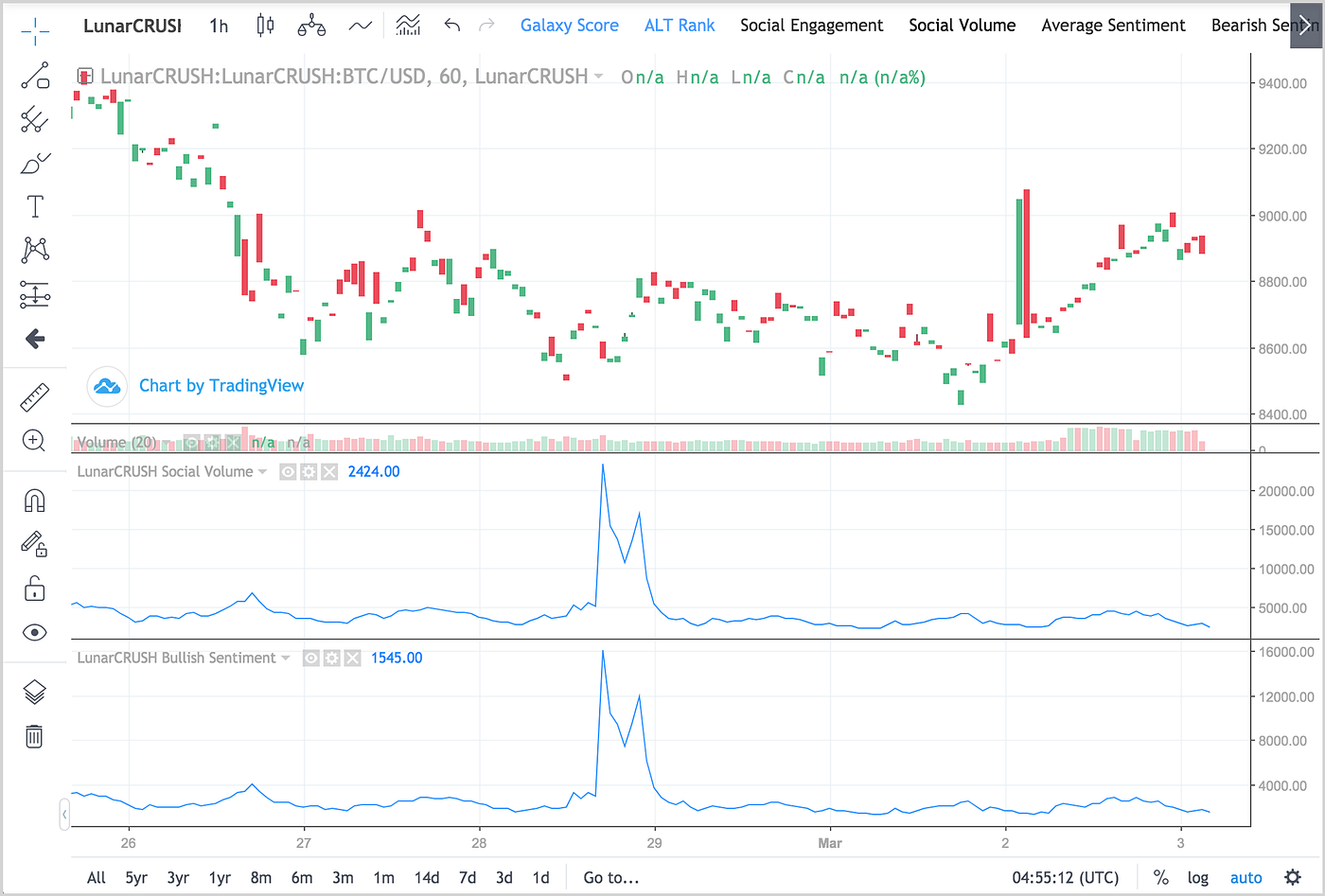
Task: Select the trend line drawing tool
Action: pos(35,76)
